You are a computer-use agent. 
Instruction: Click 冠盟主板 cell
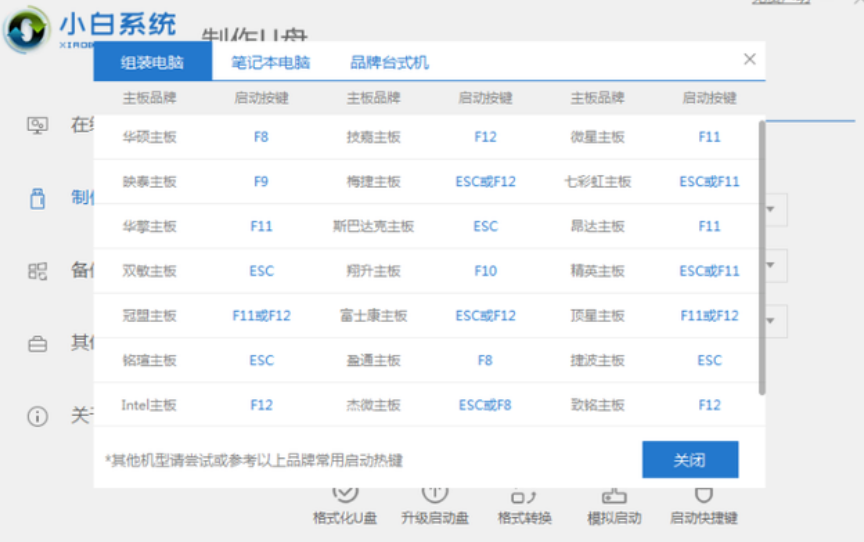(x=149, y=316)
